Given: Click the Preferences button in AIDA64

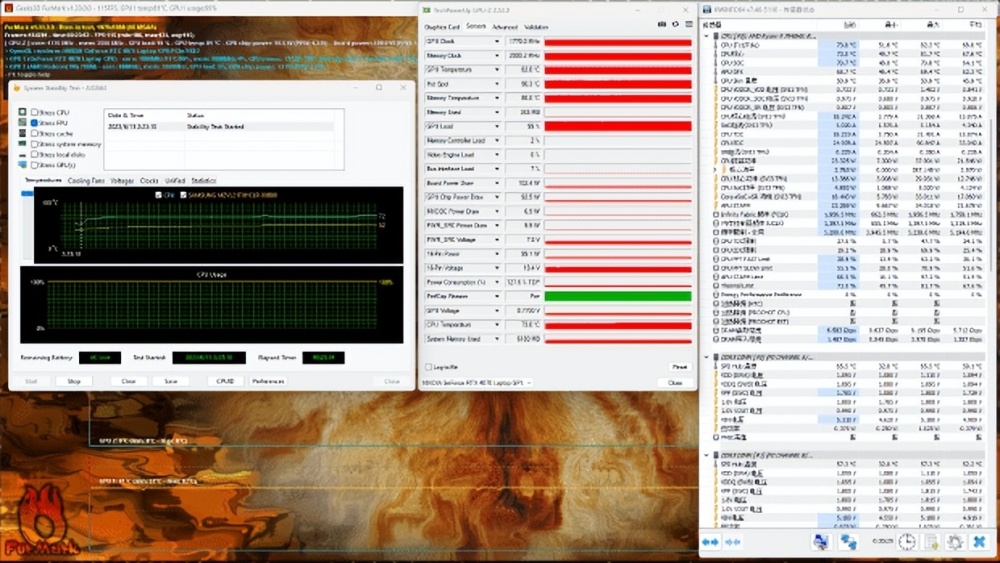Looking at the screenshot, I should coord(268,381).
